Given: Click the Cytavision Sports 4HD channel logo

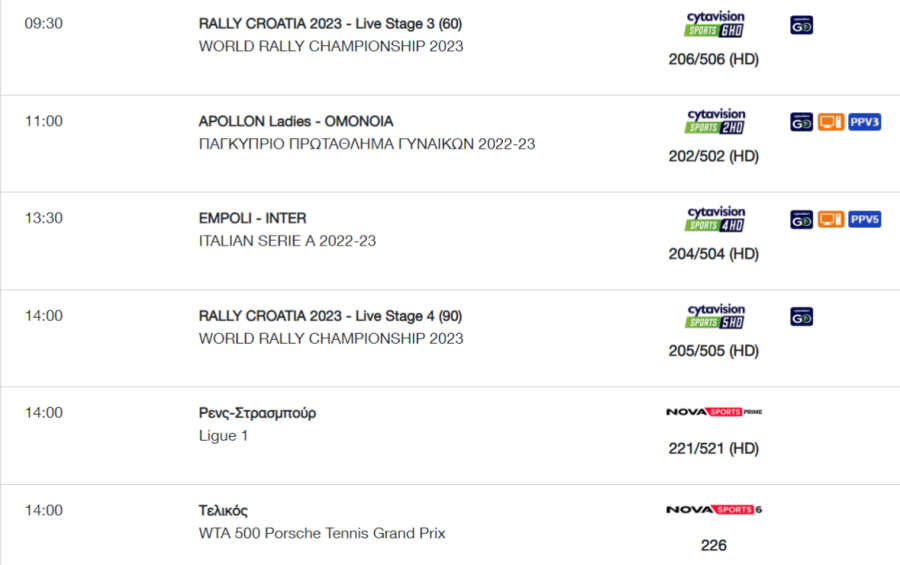Looking at the screenshot, I should coord(715,219).
